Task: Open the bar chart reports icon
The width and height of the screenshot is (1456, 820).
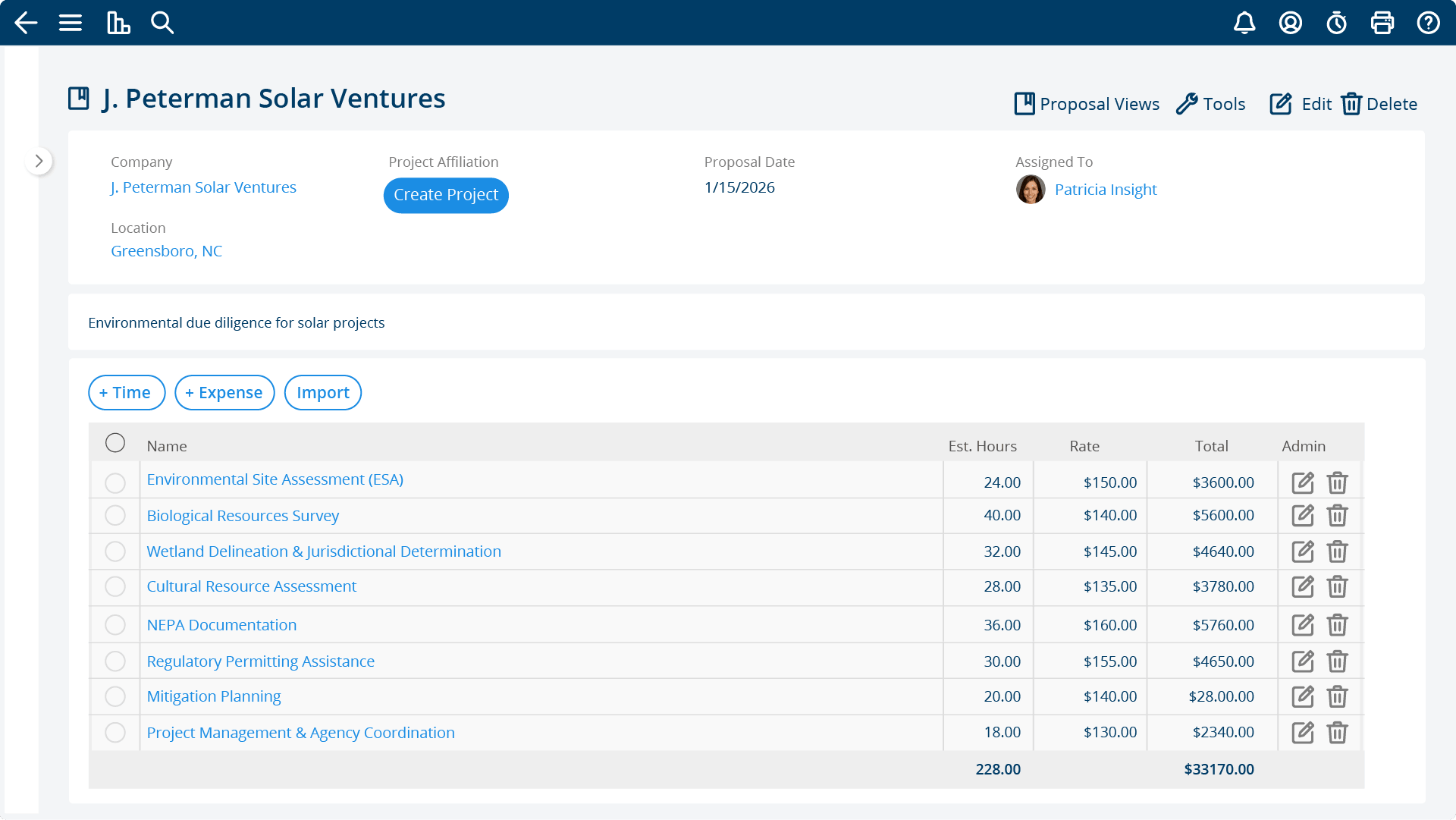Action: pos(118,23)
